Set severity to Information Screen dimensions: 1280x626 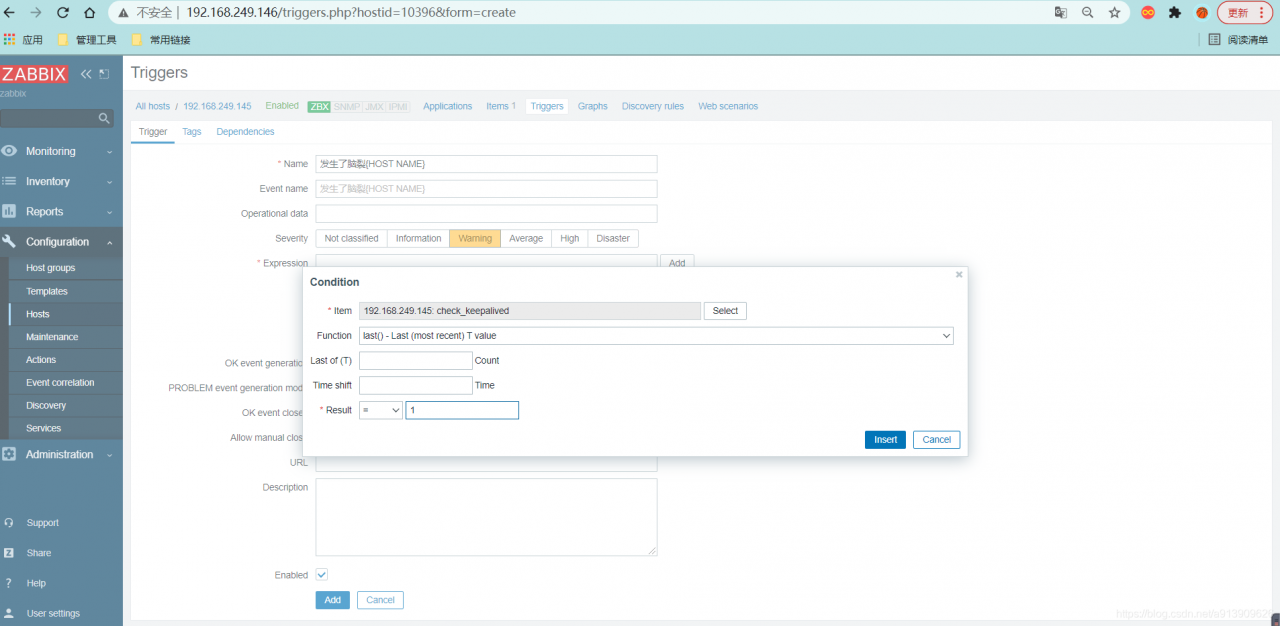click(x=418, y=238)
